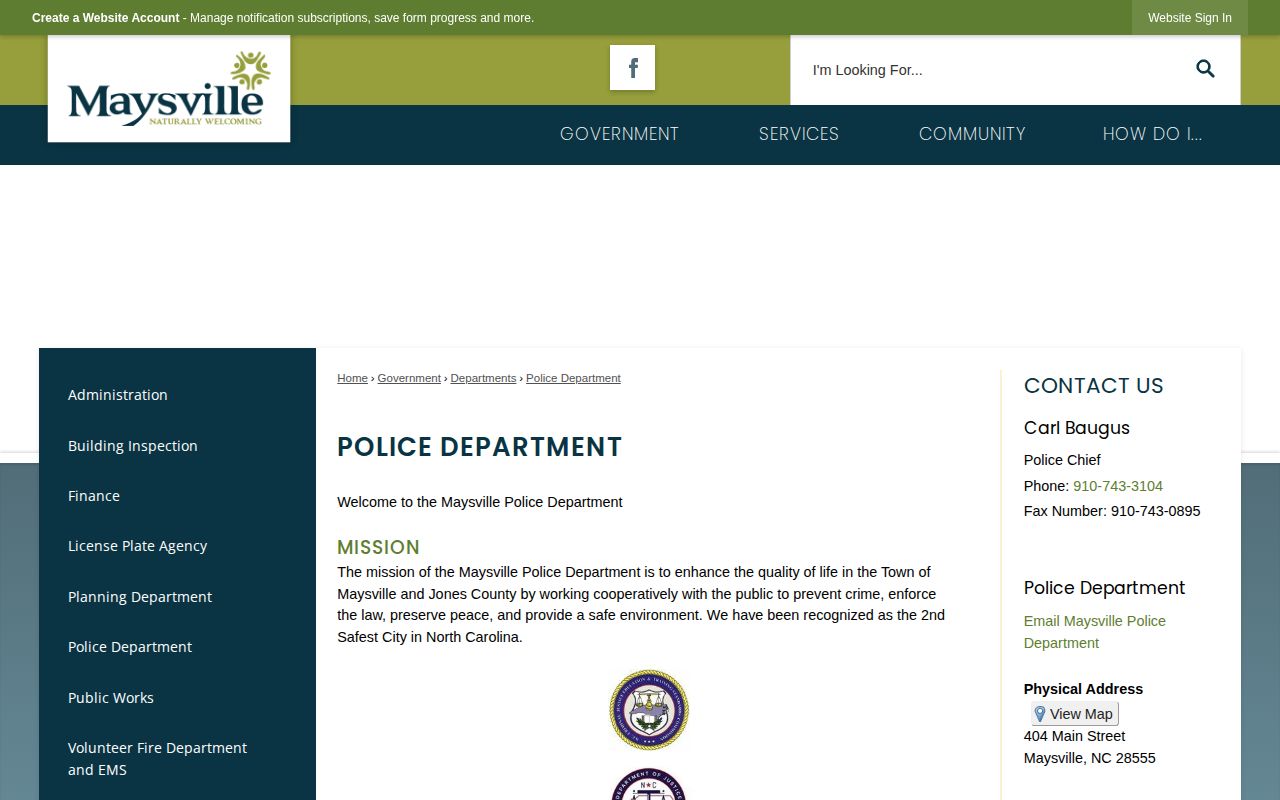Click the Departments breadcrumb link
This screenshot has width=1280, height=800.
point(483,378)
